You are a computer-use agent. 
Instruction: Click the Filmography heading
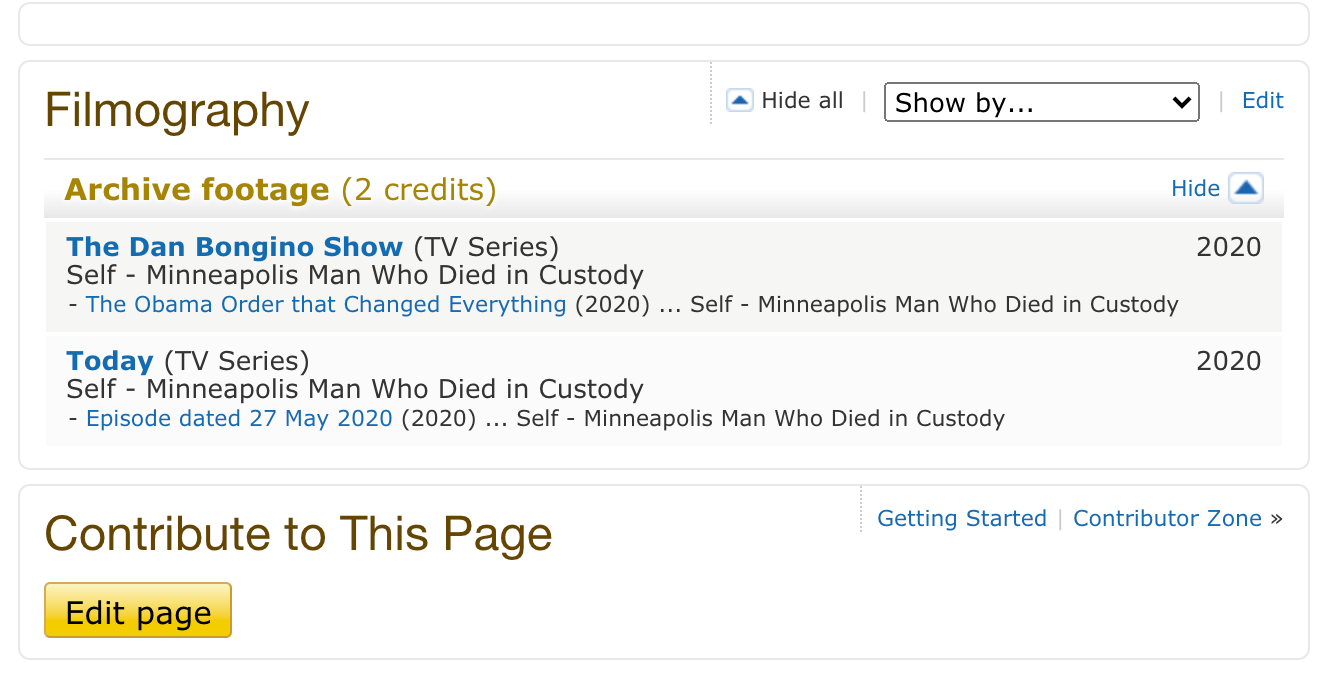point(177,110)
